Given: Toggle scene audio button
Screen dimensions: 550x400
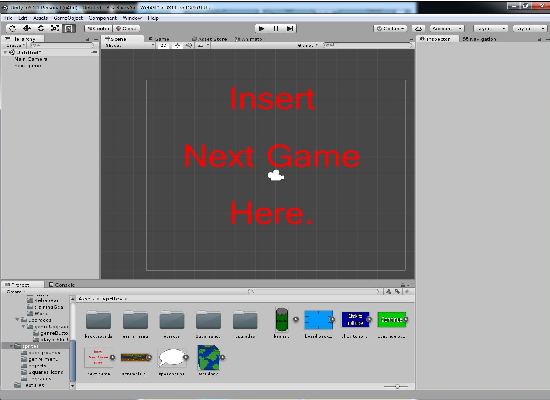Looking at the screenshot, I should tap(189, 46).
